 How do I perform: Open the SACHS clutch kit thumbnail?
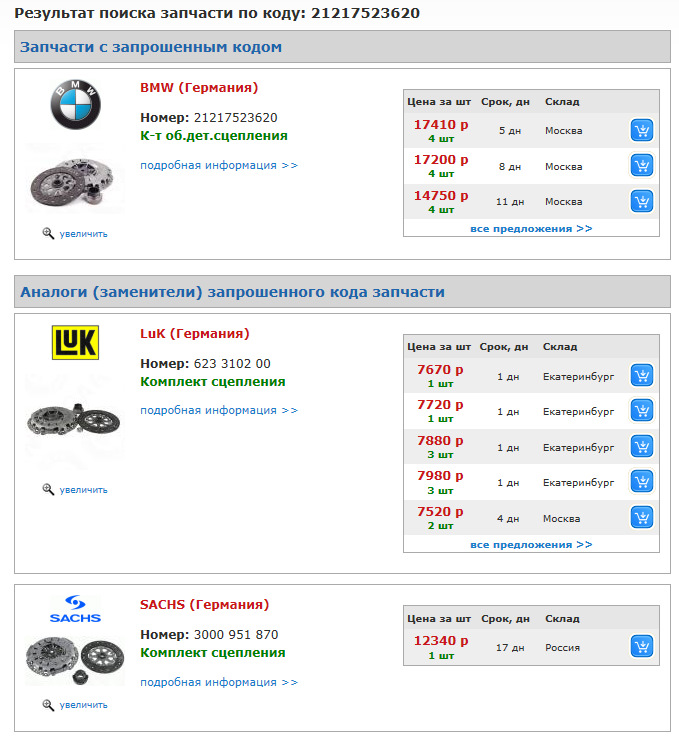(74, 659)
